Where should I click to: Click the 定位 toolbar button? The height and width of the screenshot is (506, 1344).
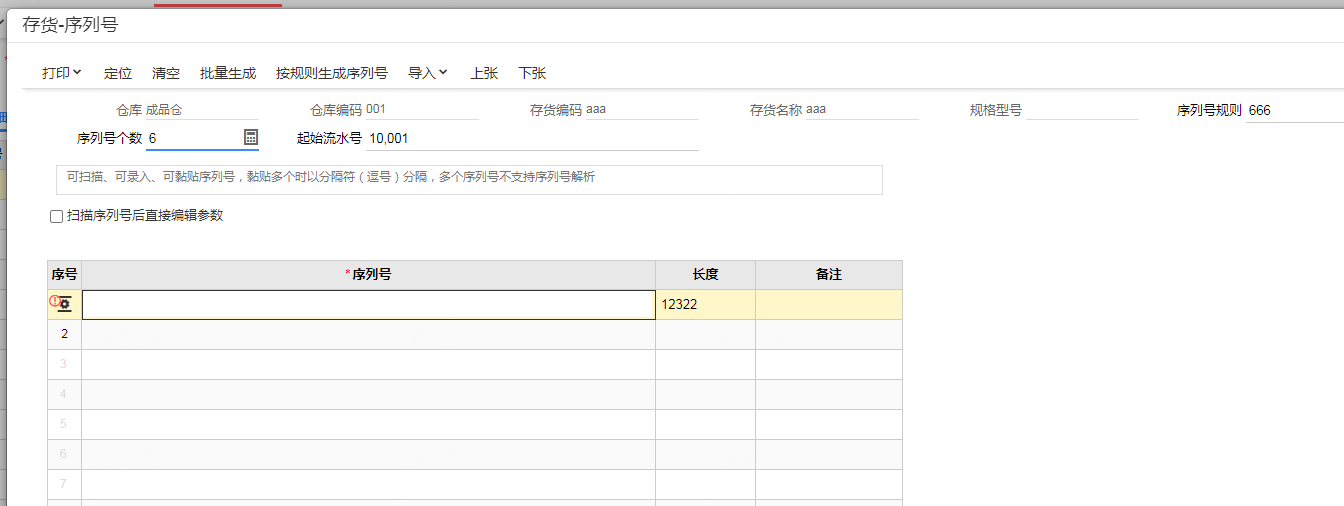tap(118, 73)
